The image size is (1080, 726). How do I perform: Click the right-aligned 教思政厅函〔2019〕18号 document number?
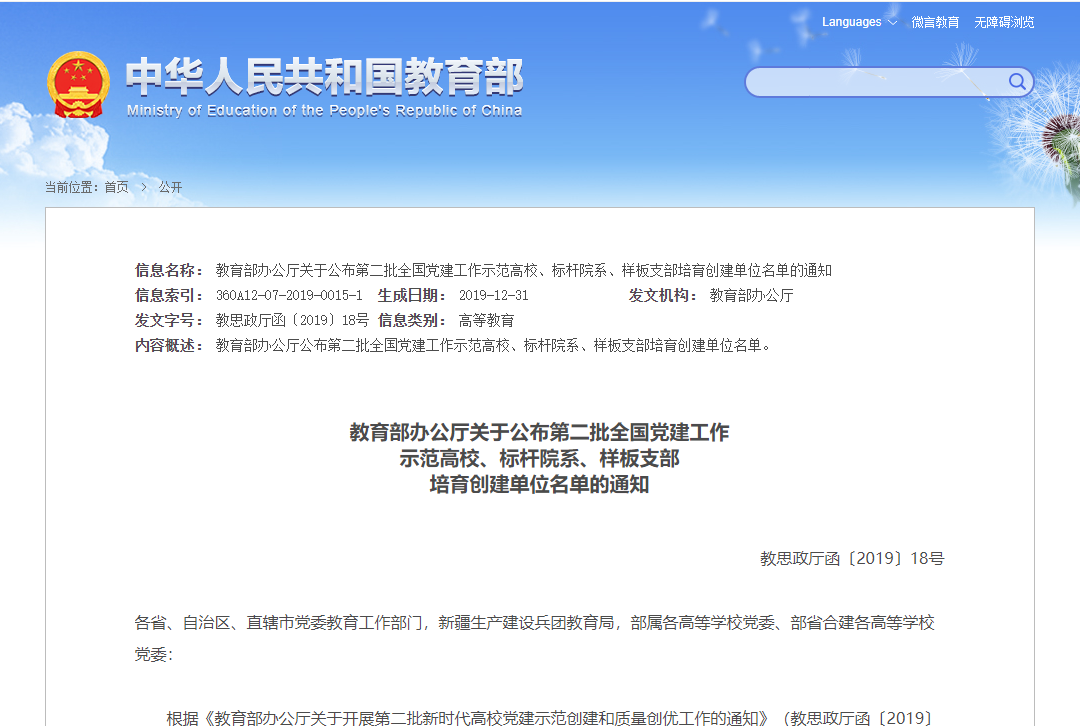pos(851,558)
